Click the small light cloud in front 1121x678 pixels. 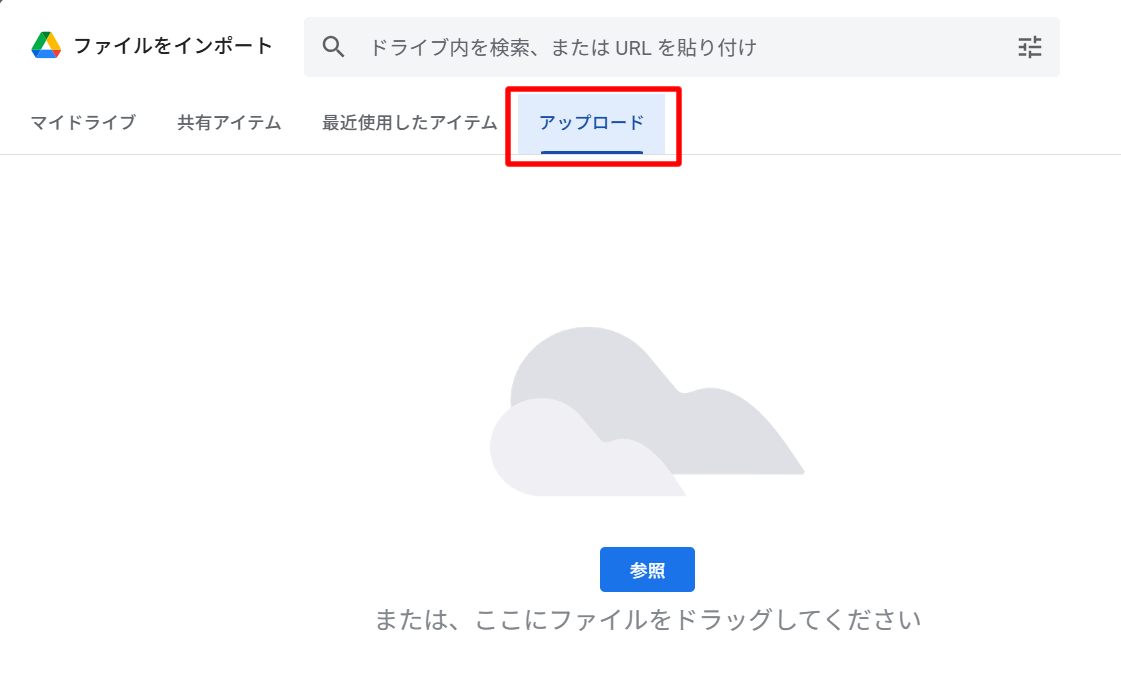(x=560, y=455)
